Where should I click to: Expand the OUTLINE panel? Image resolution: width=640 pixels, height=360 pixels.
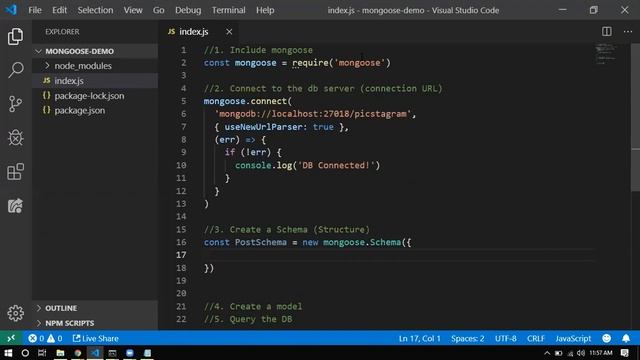(x=95, y=308)
